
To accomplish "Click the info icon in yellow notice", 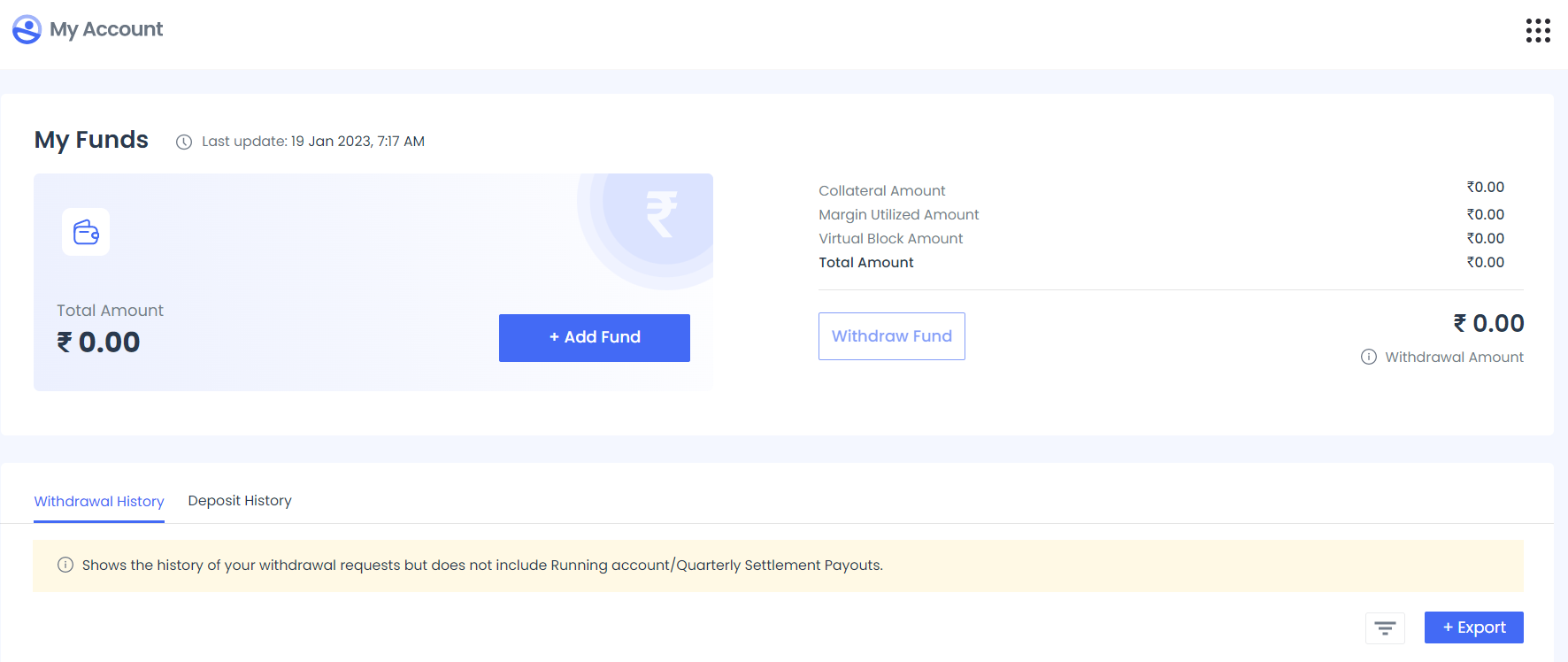I will (65, 565).
